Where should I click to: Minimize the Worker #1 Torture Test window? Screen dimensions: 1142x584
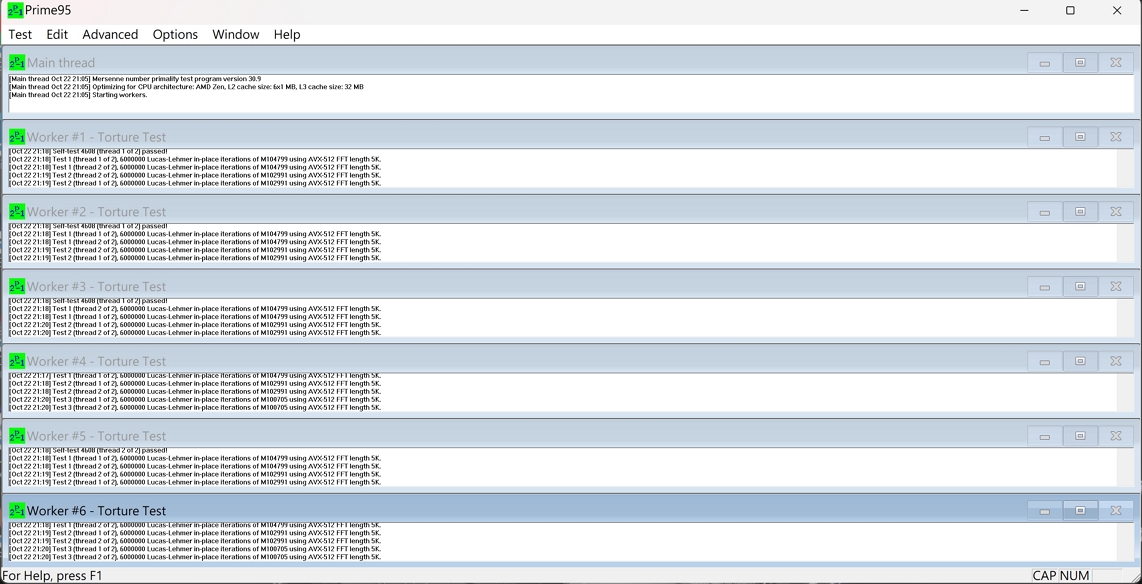tap(1044, 137)
